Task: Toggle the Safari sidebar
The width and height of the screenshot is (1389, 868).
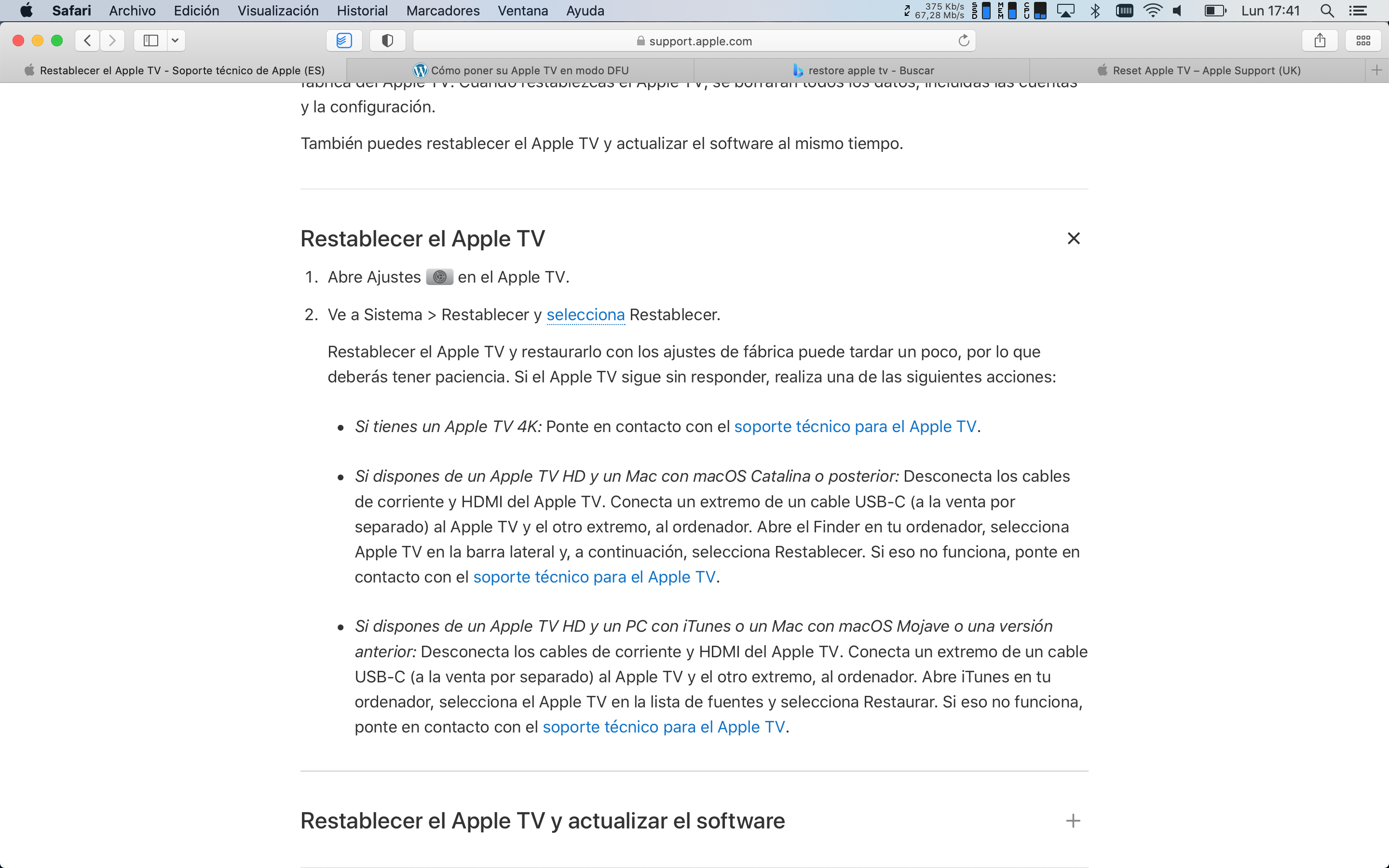Action: tap(151, 41)
